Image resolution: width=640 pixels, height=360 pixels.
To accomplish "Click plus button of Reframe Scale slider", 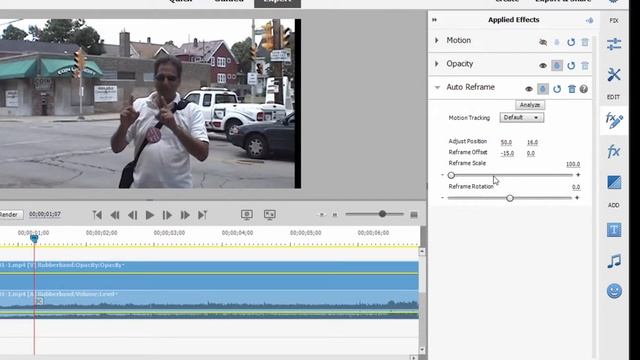I will 578,175.
